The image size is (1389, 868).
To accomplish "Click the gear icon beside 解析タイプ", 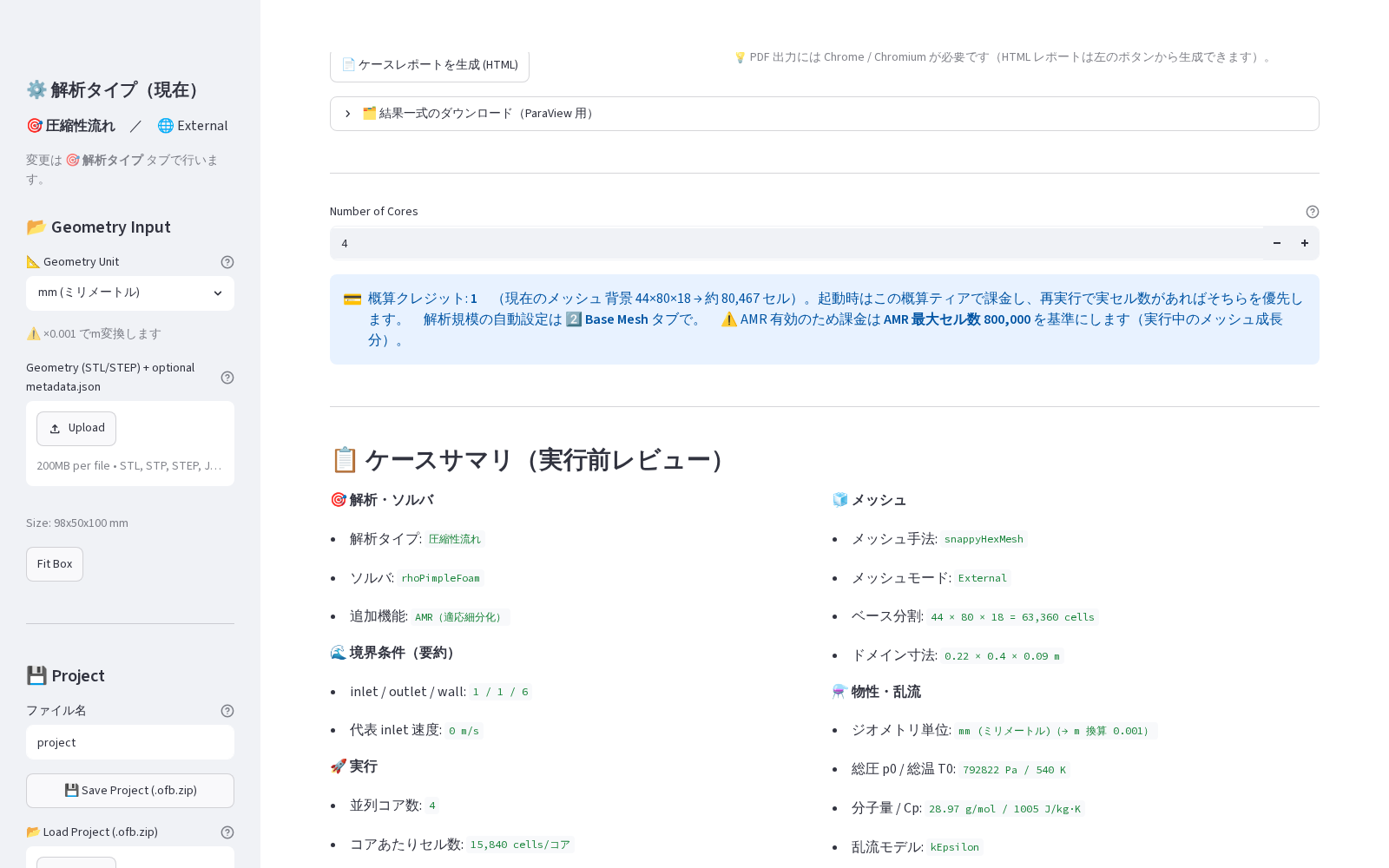I will 36,90.
